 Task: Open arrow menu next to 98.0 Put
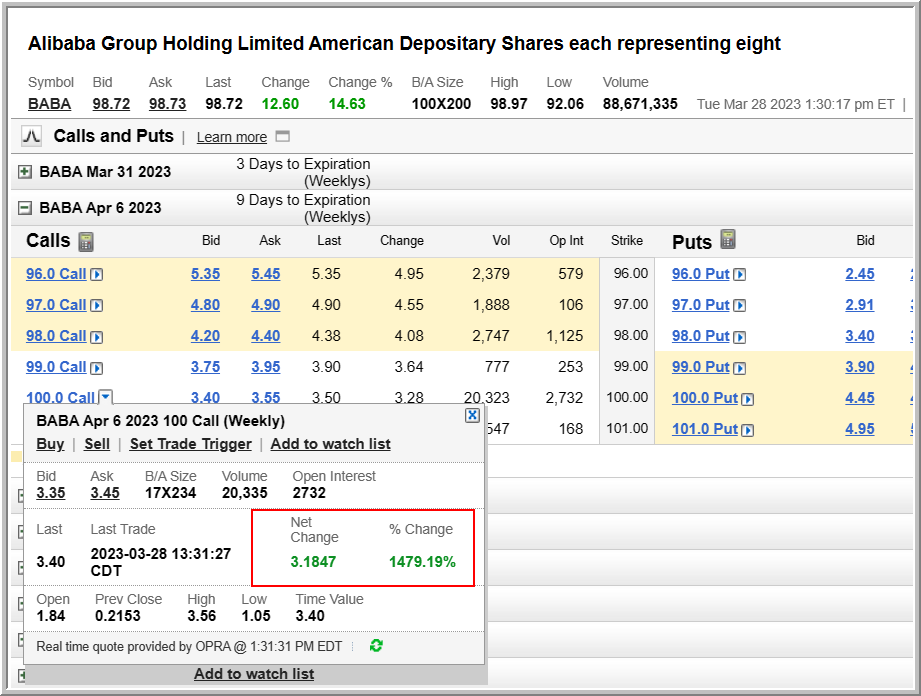740,337
